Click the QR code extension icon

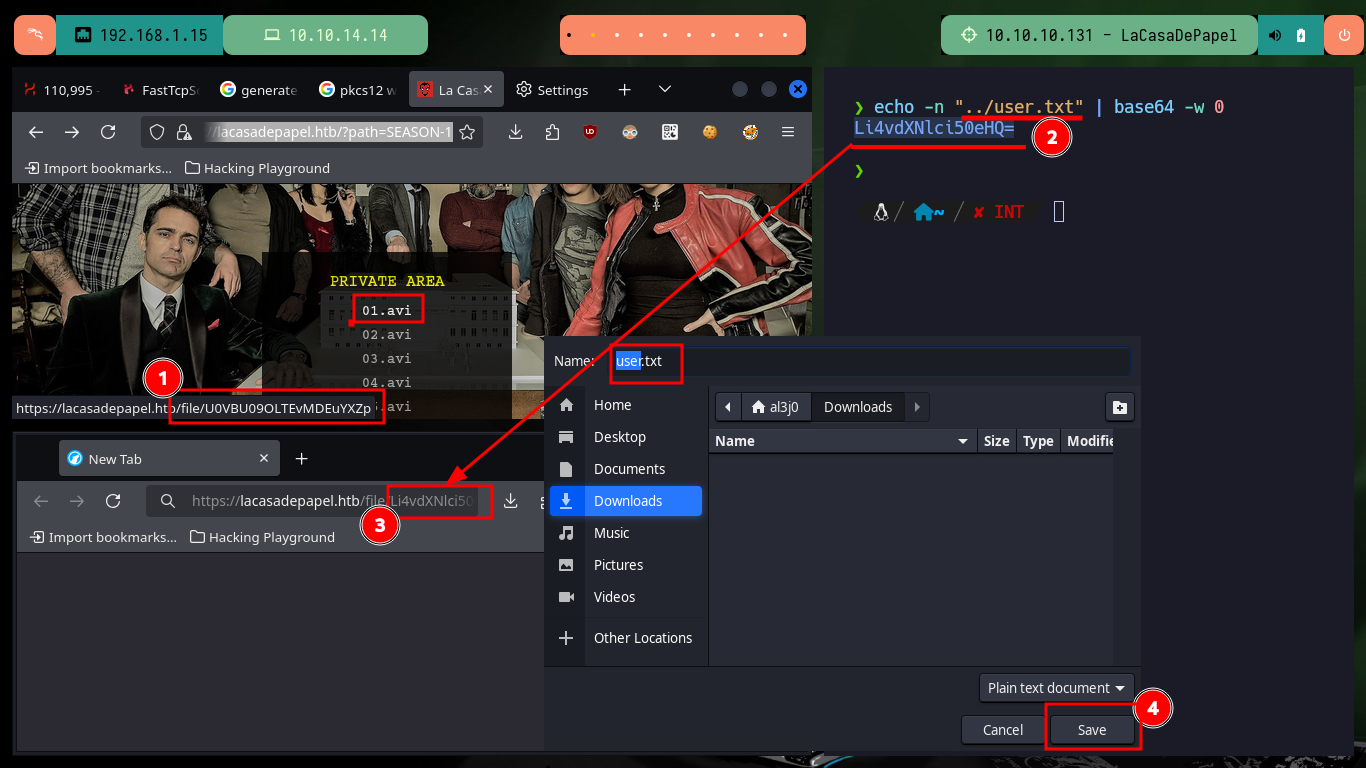click(x=670, y=132)
